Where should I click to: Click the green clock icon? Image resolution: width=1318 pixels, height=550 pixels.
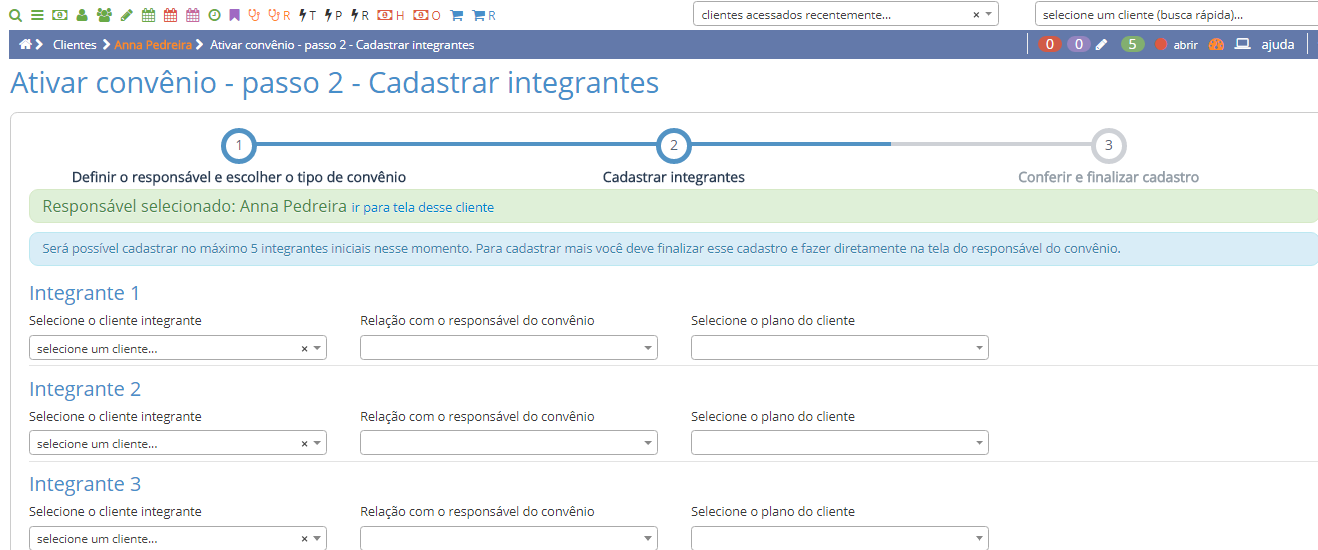214,16
